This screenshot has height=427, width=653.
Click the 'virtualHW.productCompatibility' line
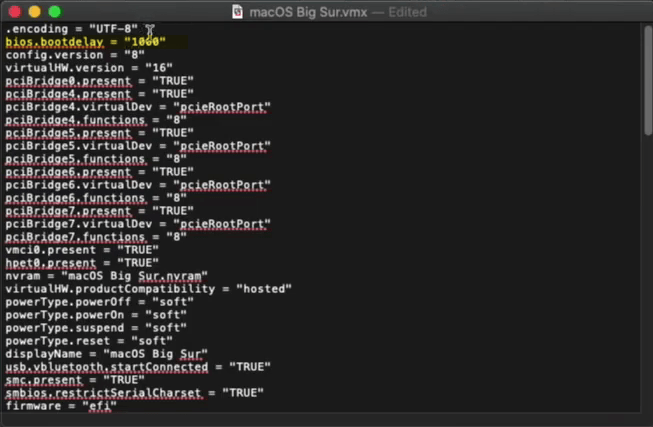[148, 289]
